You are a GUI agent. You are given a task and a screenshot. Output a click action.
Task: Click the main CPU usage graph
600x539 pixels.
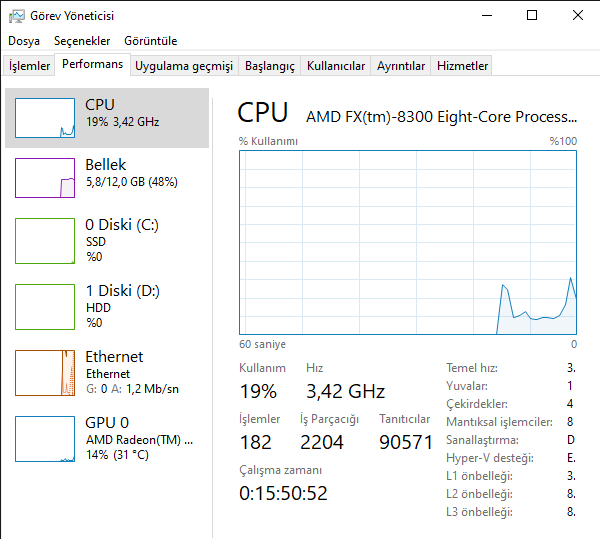pos(408,243)
